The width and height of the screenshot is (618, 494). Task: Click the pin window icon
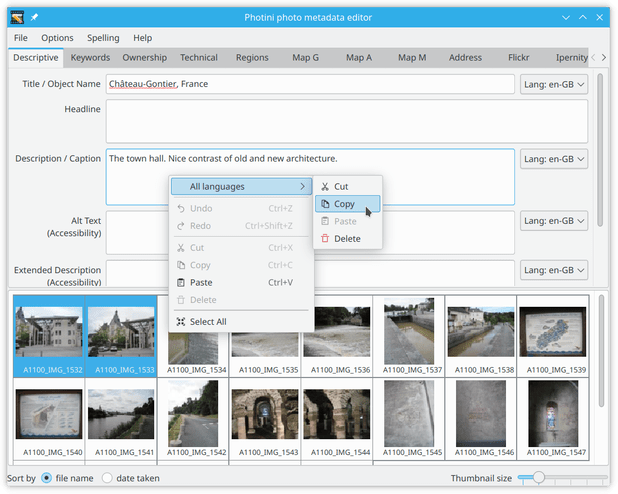click(x=35, y=17)
